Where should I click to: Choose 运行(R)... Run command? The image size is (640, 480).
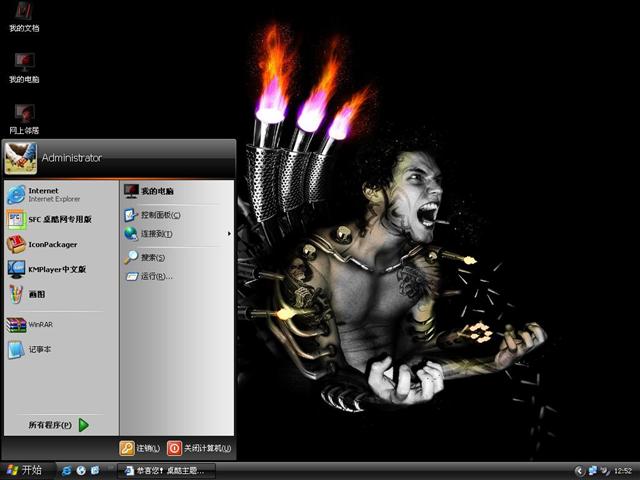[152, 276]
